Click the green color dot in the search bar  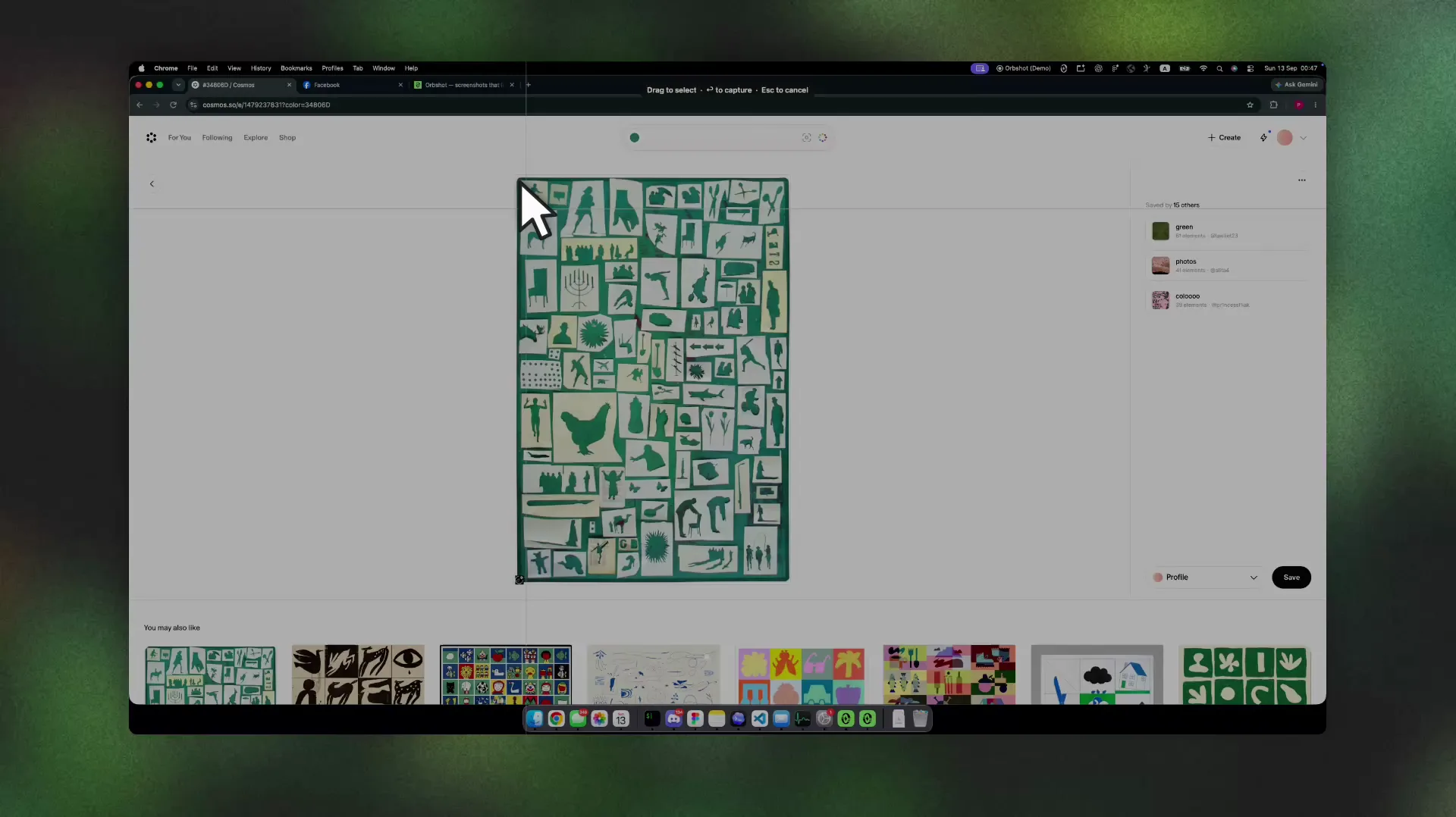[x=635, y=138]
